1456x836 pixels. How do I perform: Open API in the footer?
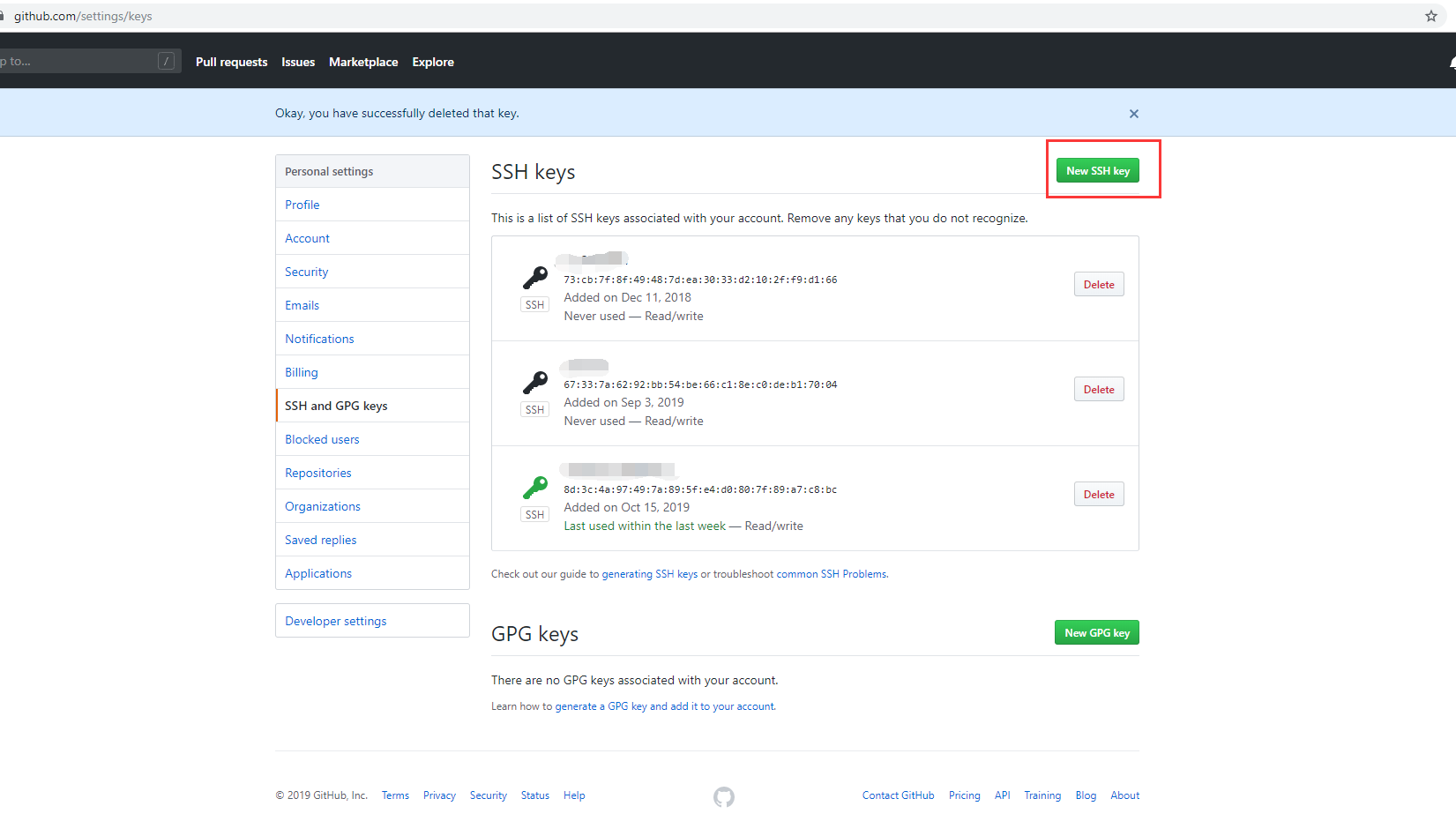[1003, 795]
